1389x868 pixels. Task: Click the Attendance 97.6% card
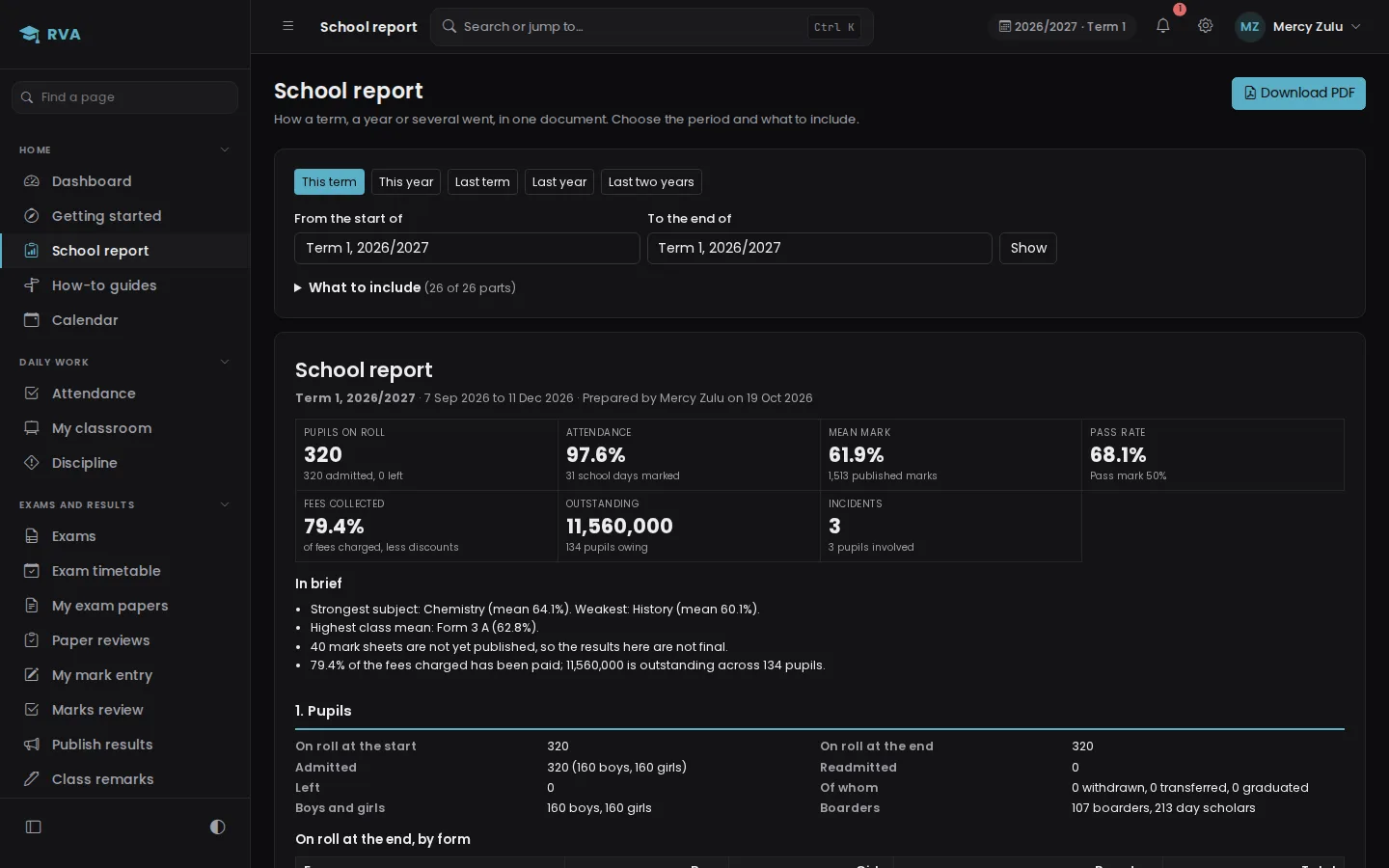[689, 454]
